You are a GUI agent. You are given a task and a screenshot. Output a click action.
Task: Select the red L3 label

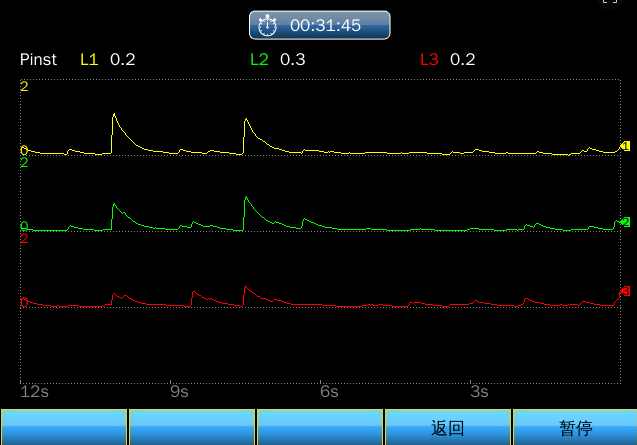[429, 60]
